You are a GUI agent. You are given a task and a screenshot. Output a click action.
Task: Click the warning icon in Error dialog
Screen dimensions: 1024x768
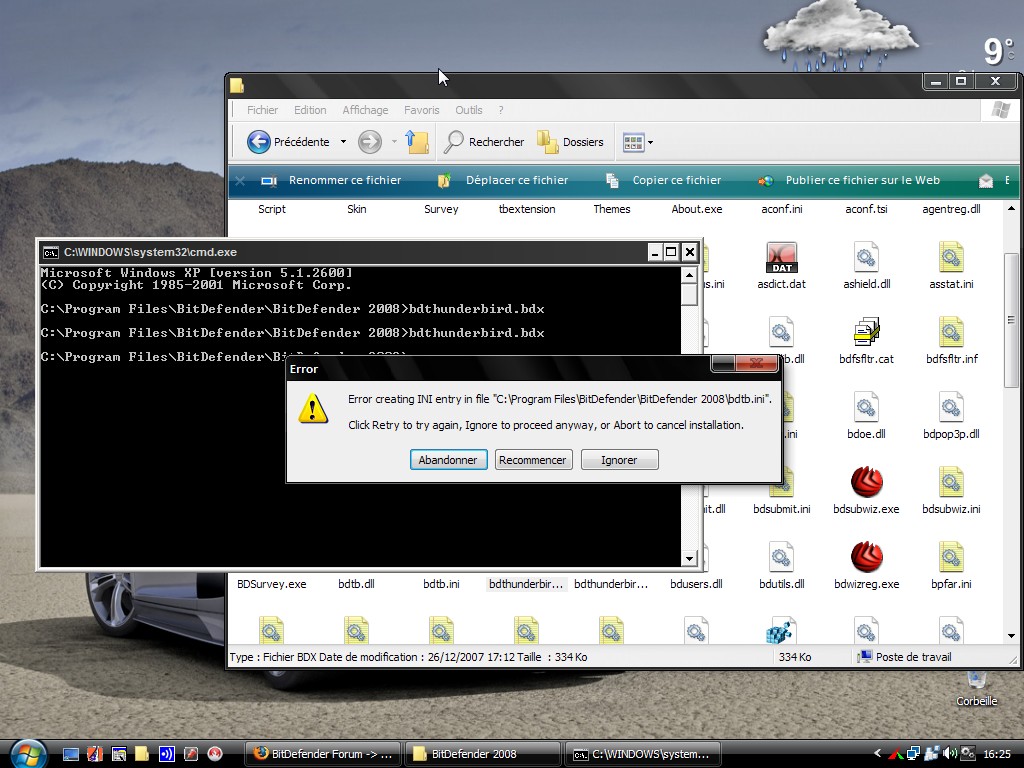[x=313, y=409]
